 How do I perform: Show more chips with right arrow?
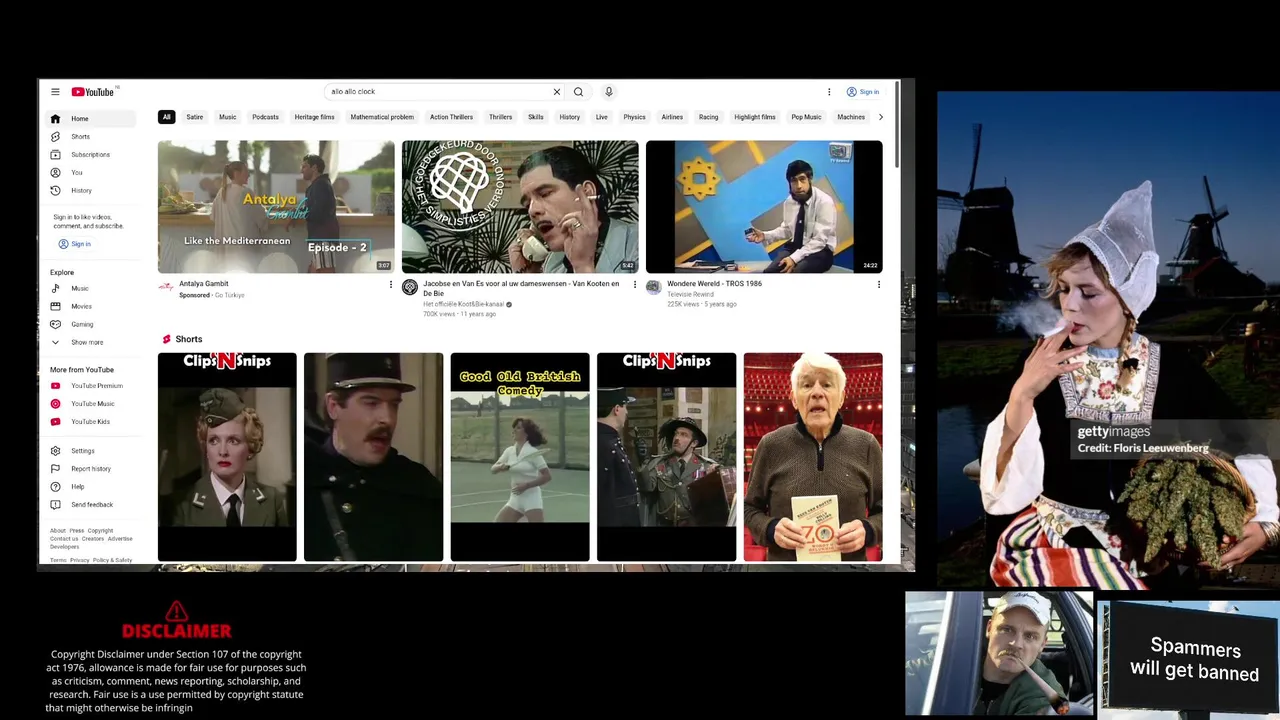[881, 118]
